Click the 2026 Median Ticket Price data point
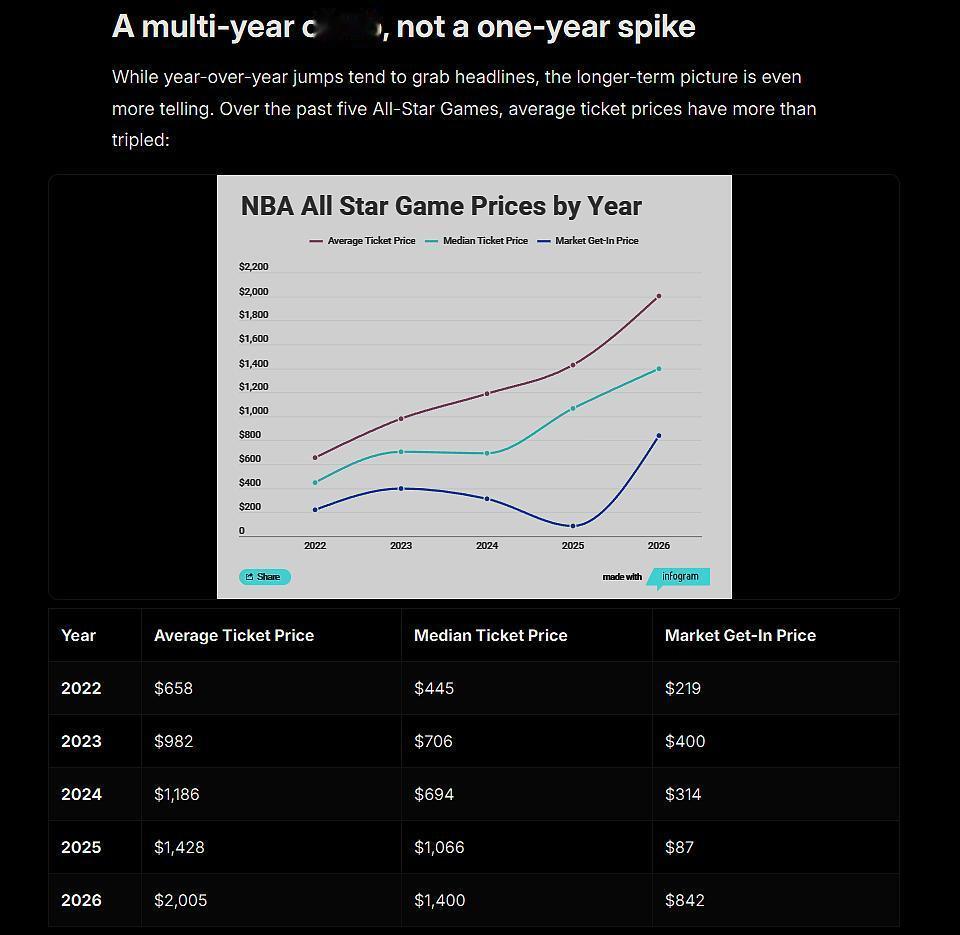 pos(659,369)
